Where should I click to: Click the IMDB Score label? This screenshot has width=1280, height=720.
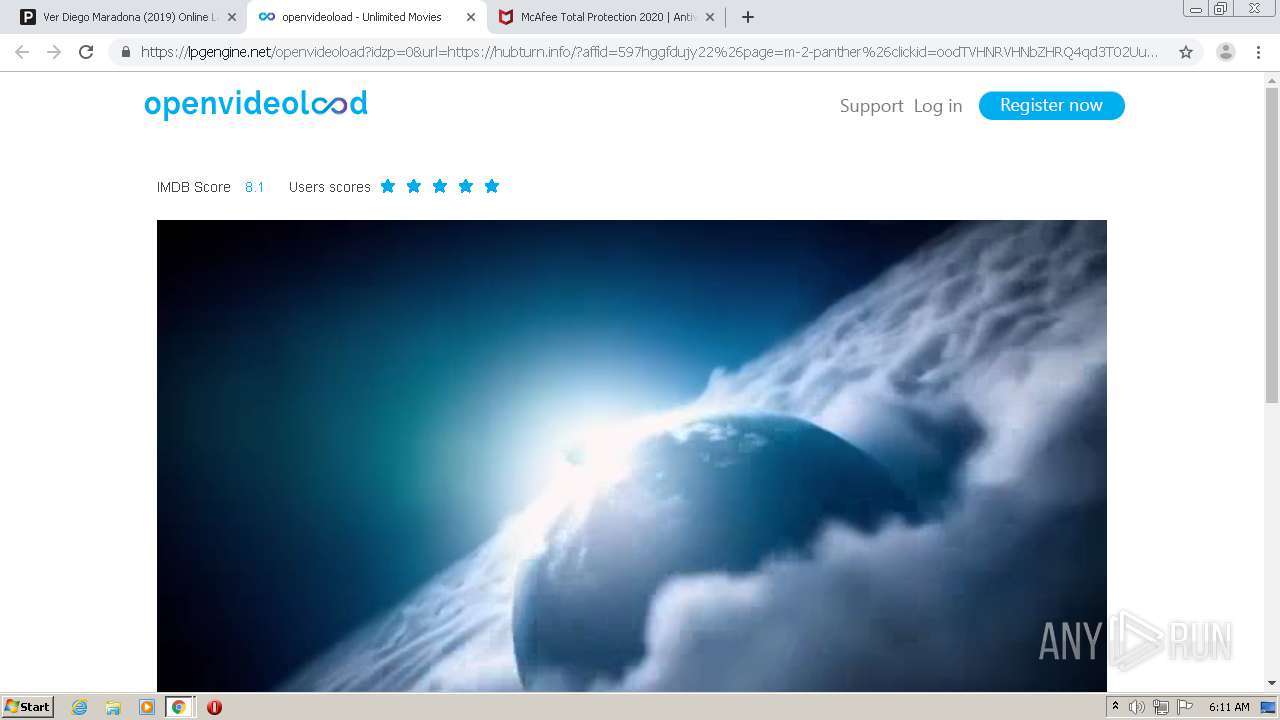(194, 187)
